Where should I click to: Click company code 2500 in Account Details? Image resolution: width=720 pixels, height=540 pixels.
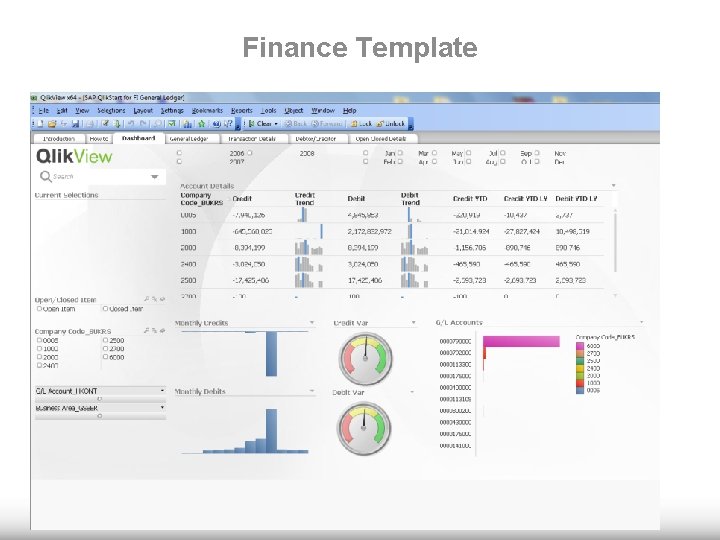tap(188, 280)
